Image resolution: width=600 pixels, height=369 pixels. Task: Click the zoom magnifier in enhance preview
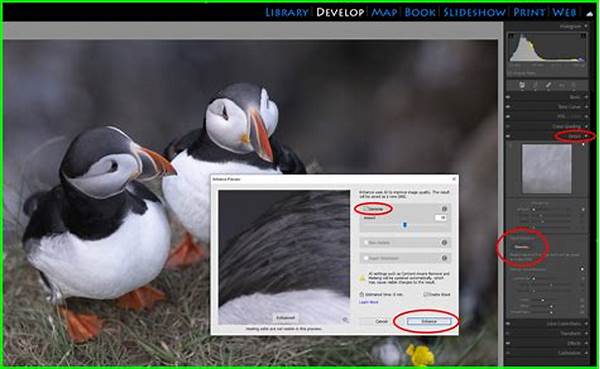[345, 320]
